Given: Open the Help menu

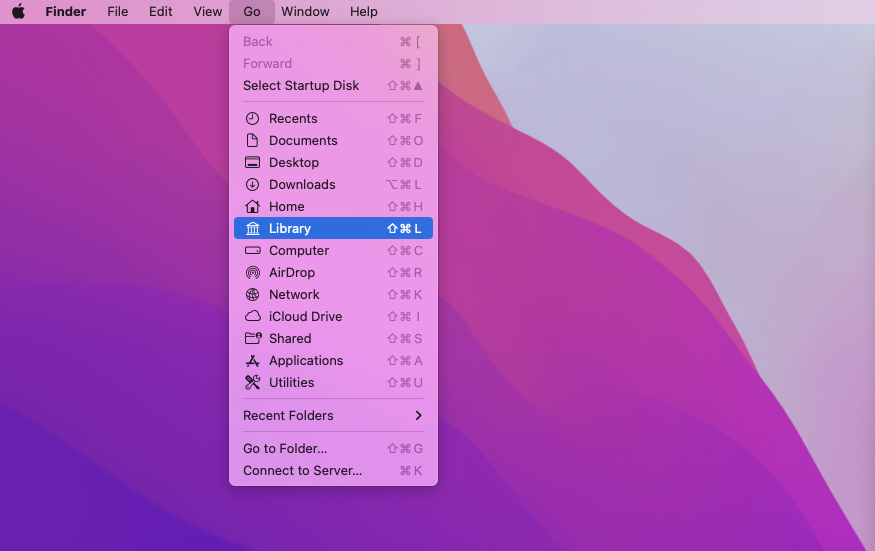Looking at the screenshot, I should click(364, 11).
